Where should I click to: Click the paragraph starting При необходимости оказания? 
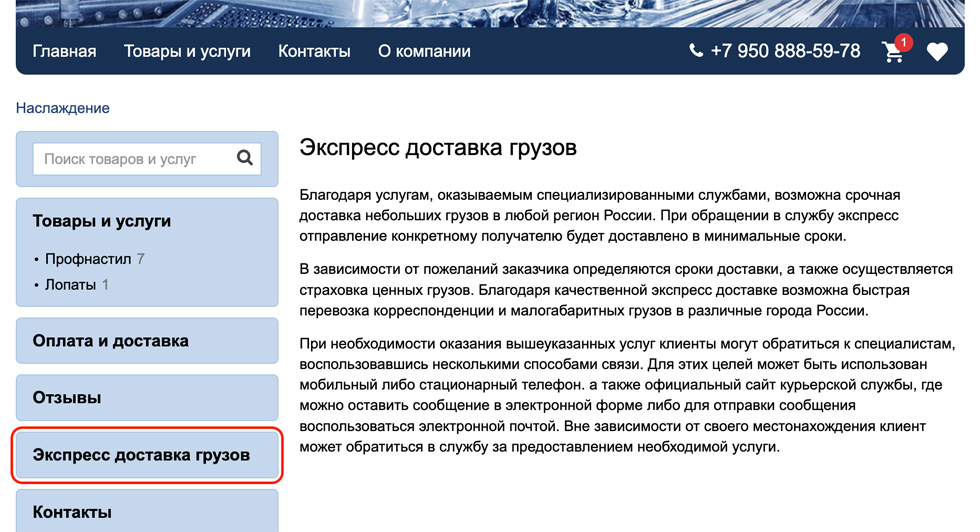point(628,395)
